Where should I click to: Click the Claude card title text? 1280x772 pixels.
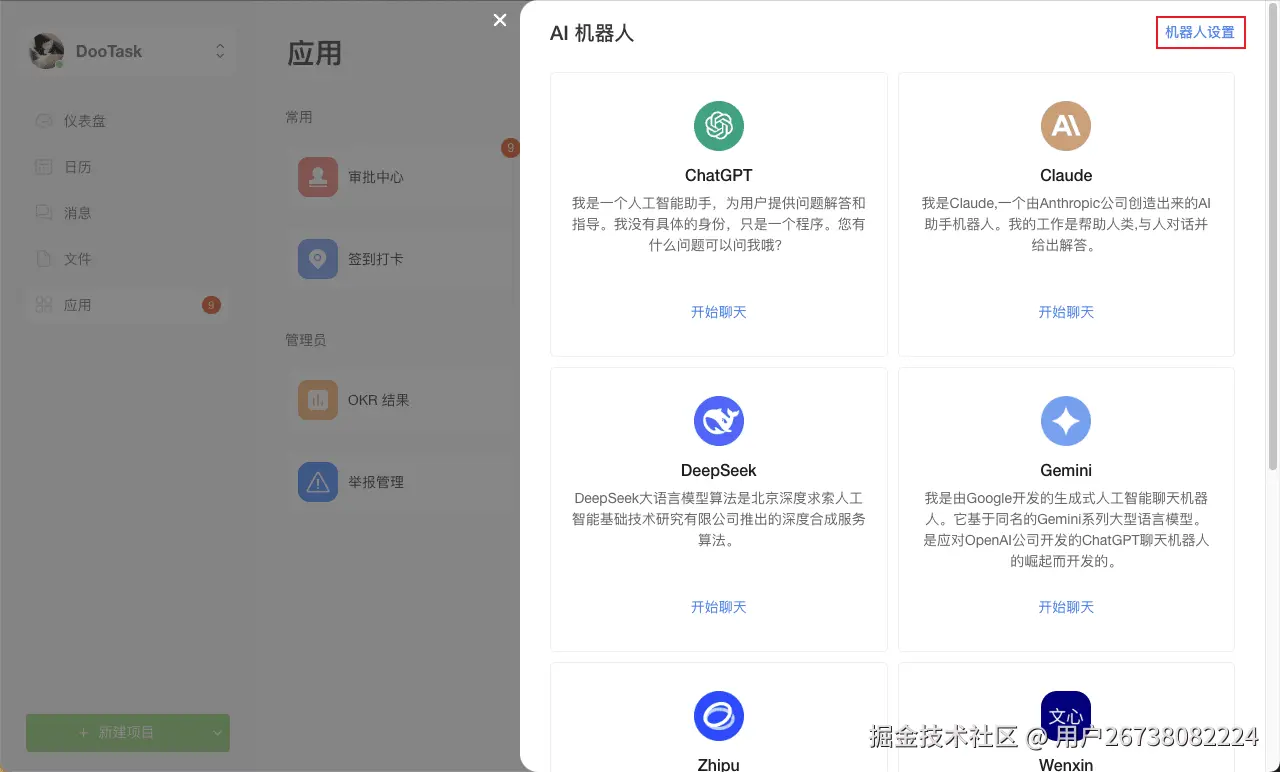pos(1066,175)
